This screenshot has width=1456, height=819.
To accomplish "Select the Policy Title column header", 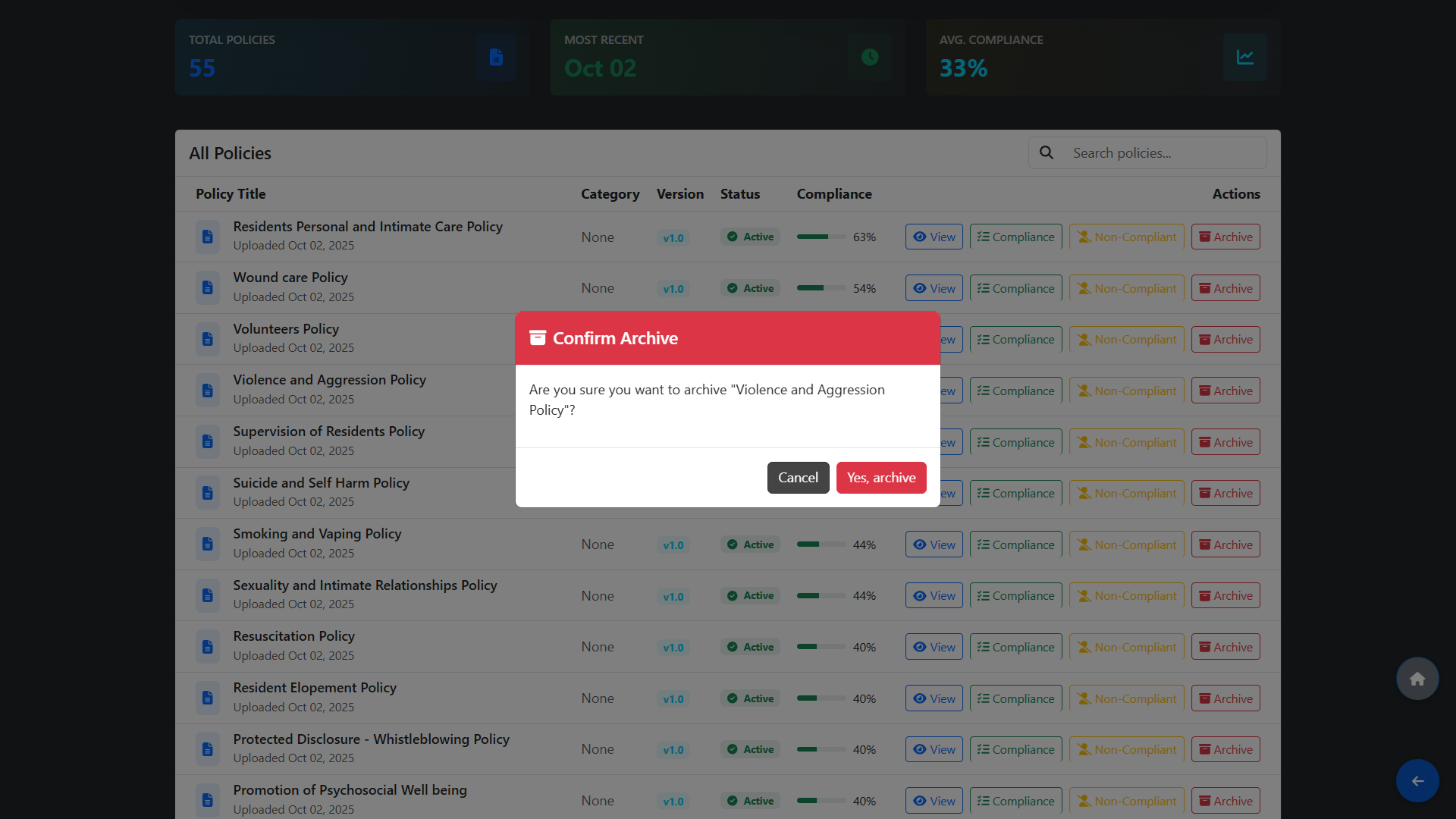I will (x=231, y=193).
